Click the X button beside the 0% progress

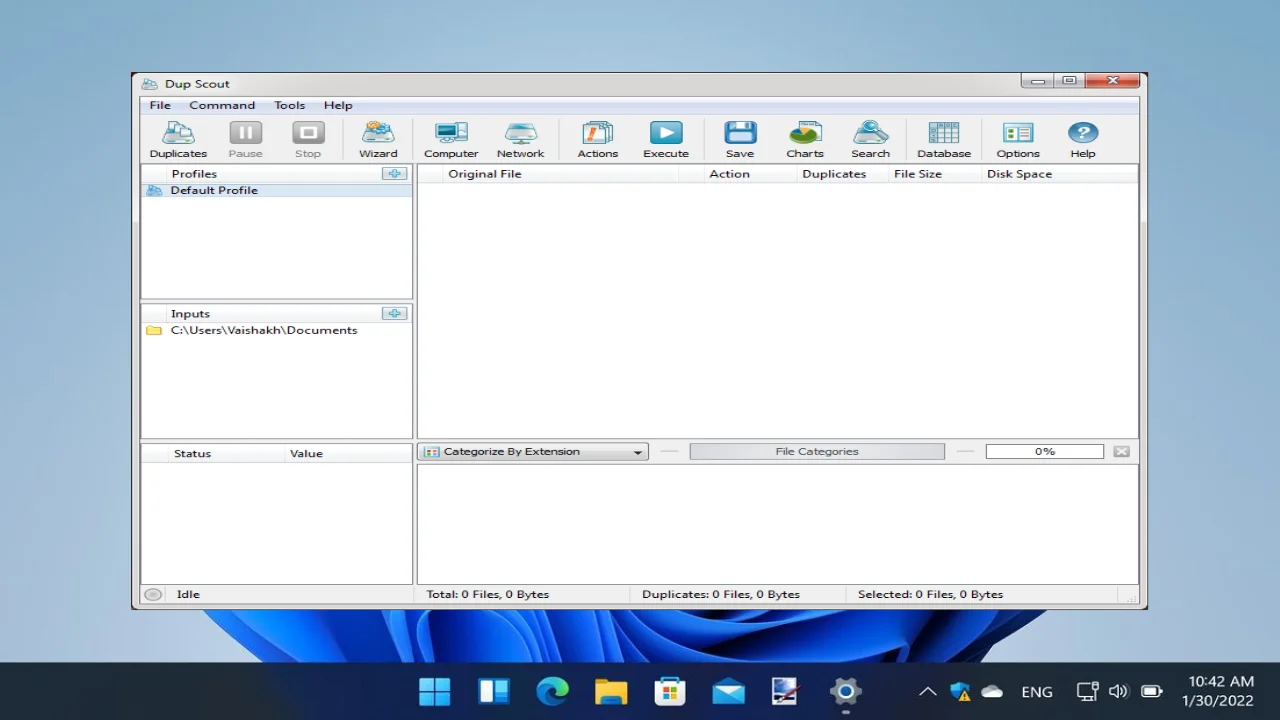click(x=1121, y=452)
